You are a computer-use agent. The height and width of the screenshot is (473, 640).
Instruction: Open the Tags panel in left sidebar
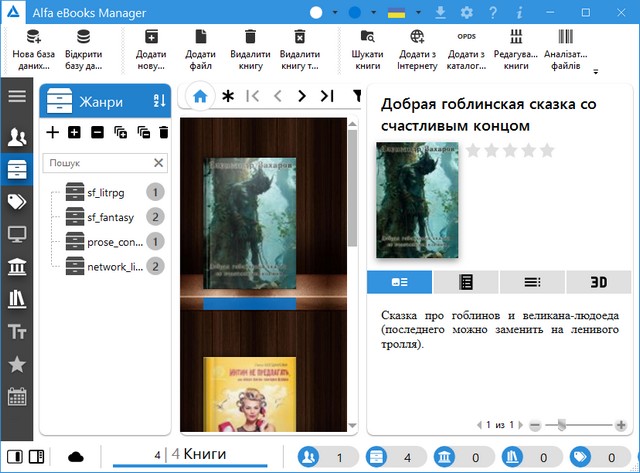click(16, 202)
